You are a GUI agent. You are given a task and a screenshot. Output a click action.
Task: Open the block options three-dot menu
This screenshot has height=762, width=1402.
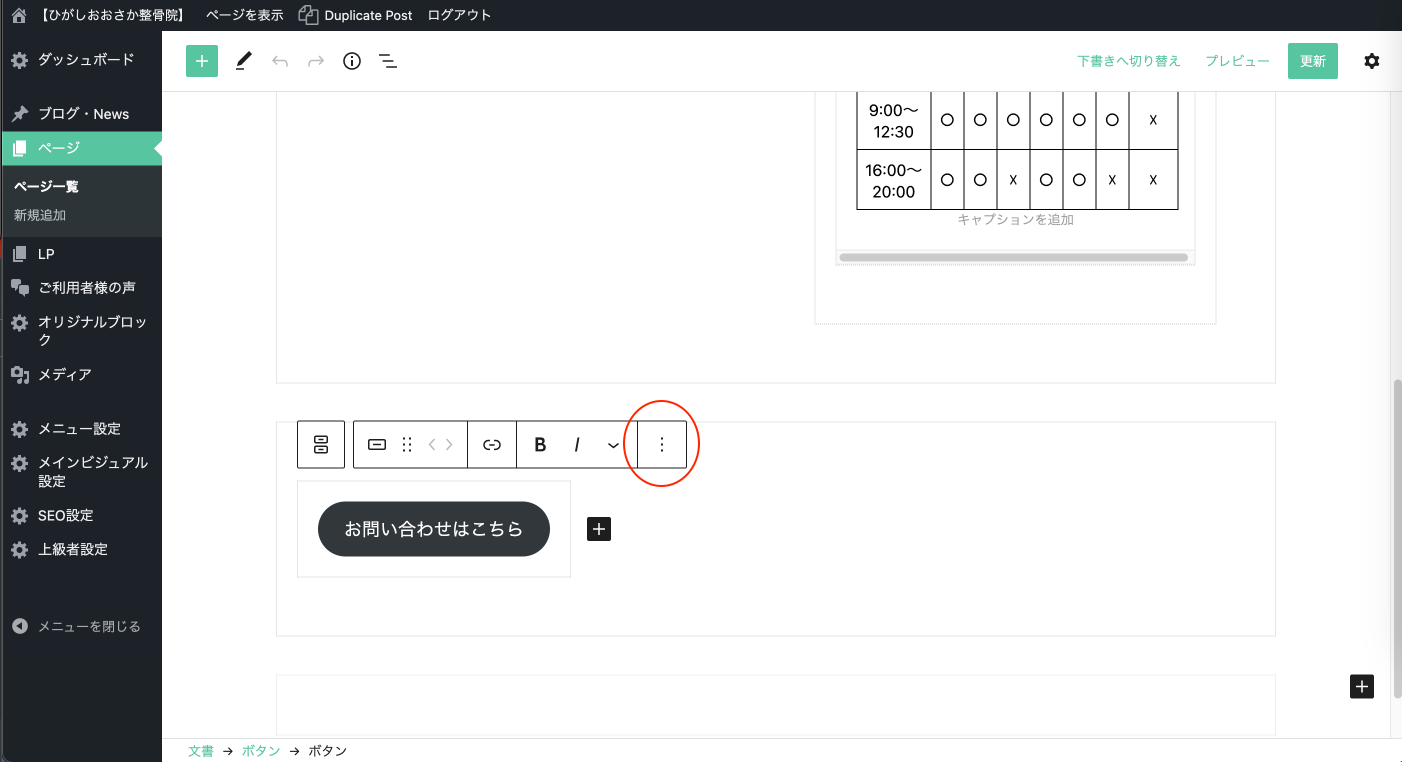(x=661, y=445)
